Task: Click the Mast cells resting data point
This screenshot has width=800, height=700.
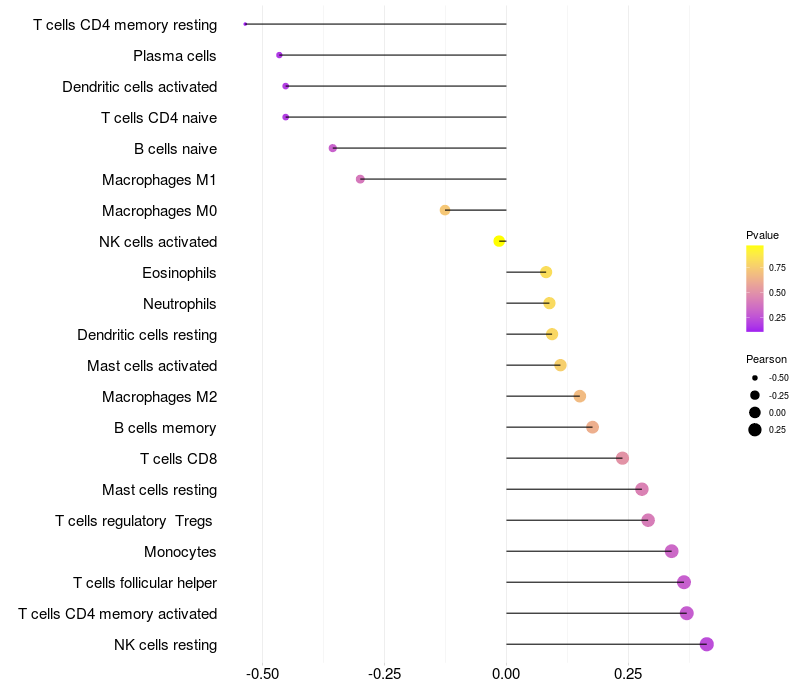Action: pyautogui.click(x=642, y=489)
